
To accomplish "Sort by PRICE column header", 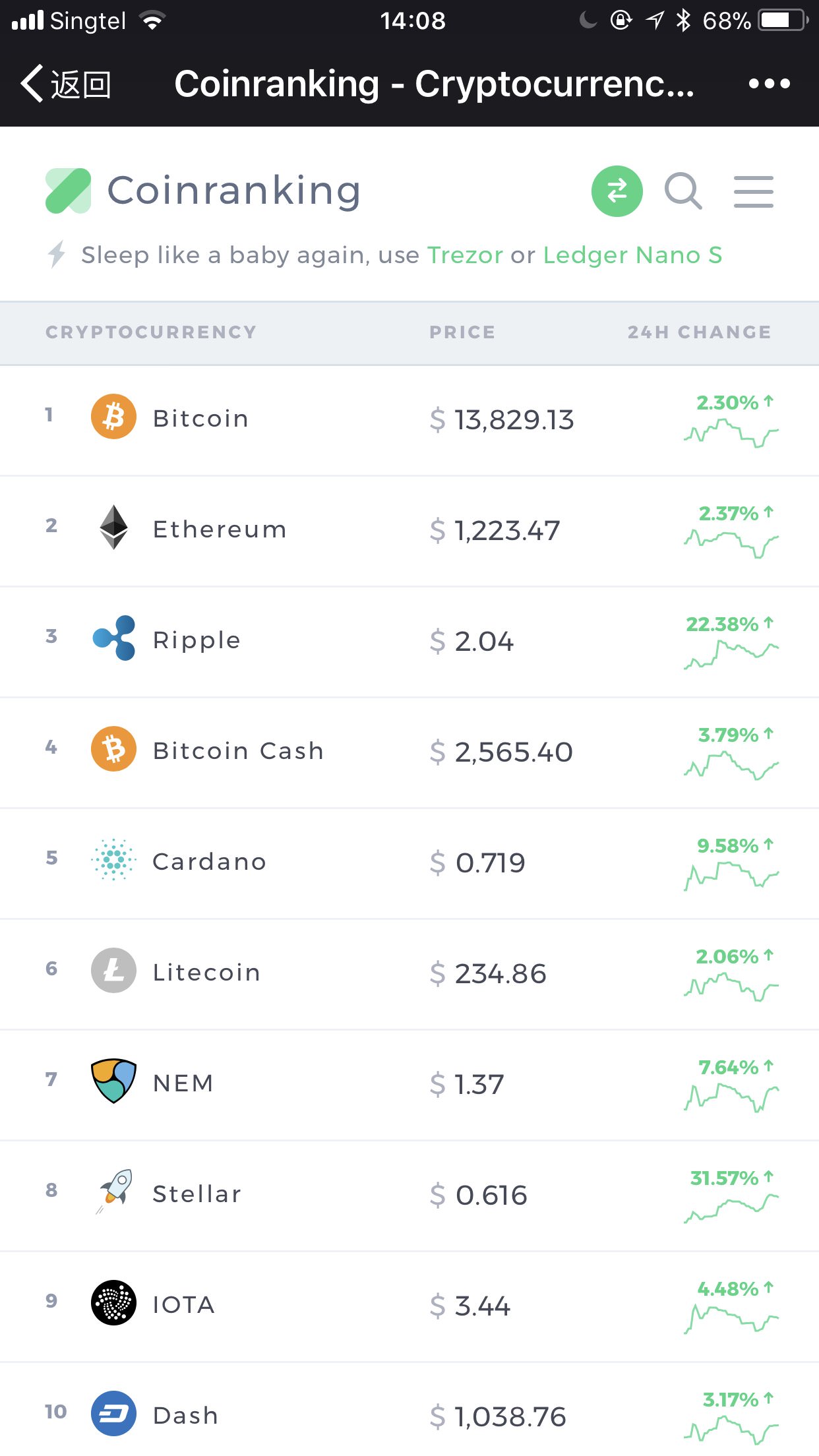I will 462,332.
